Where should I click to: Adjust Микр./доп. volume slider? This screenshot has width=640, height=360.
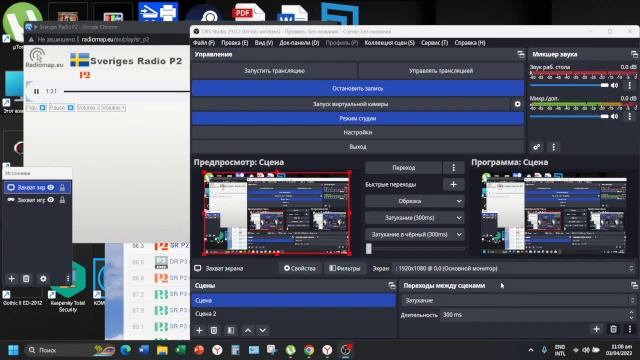coord(569,116)
